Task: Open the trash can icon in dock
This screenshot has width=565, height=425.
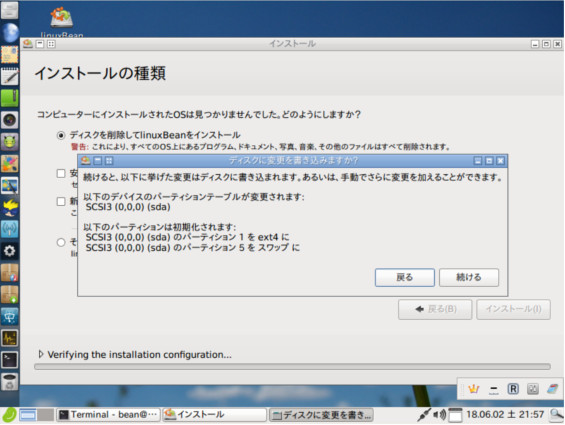Action: pyautogui.click(x=9, y=382)
